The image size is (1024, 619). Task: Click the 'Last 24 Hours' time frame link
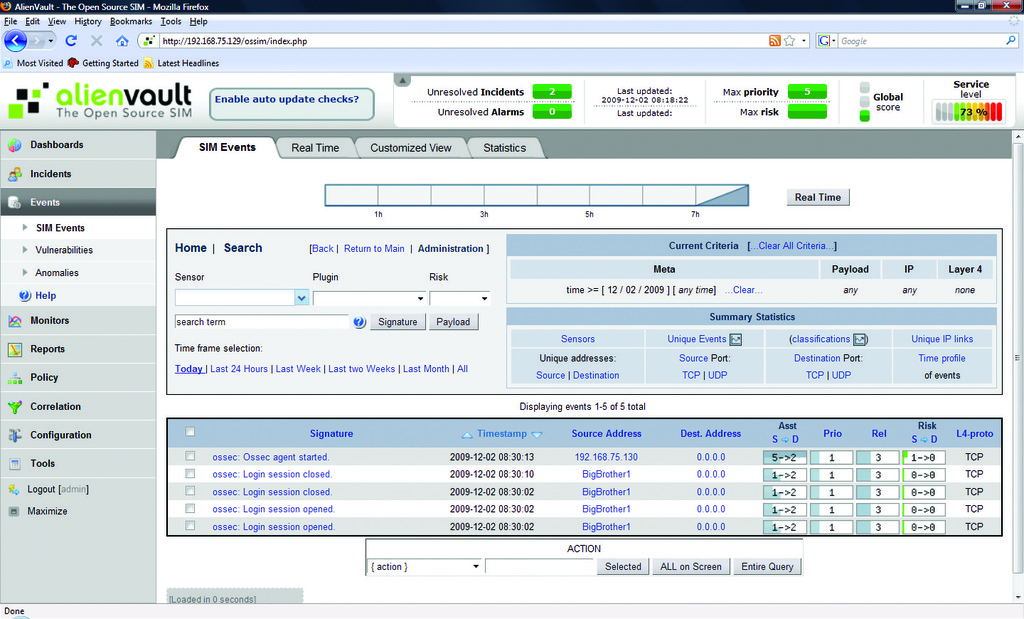(242, 368)
